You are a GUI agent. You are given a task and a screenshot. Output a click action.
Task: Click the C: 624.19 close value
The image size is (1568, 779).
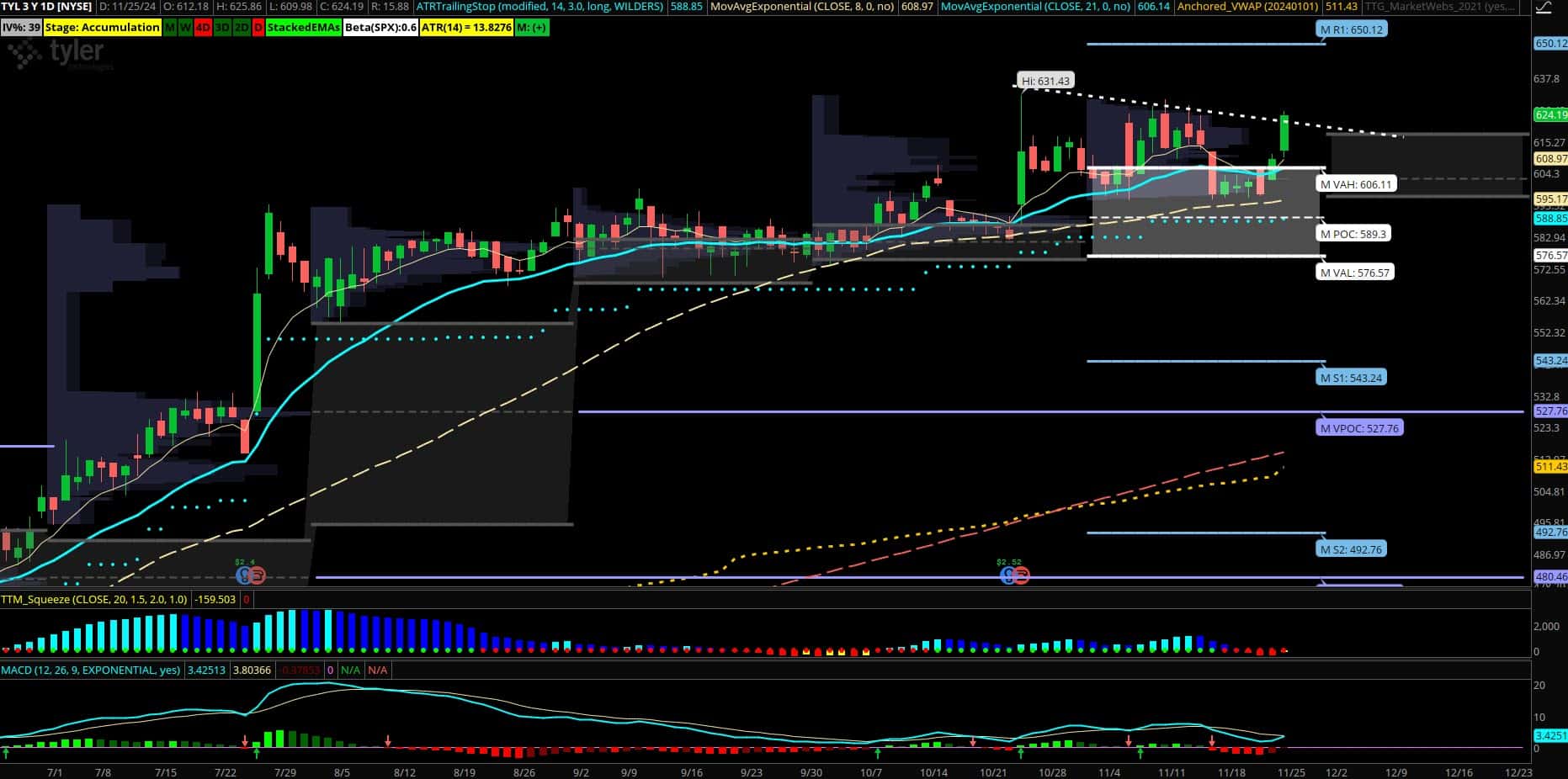tap(342, 7)
